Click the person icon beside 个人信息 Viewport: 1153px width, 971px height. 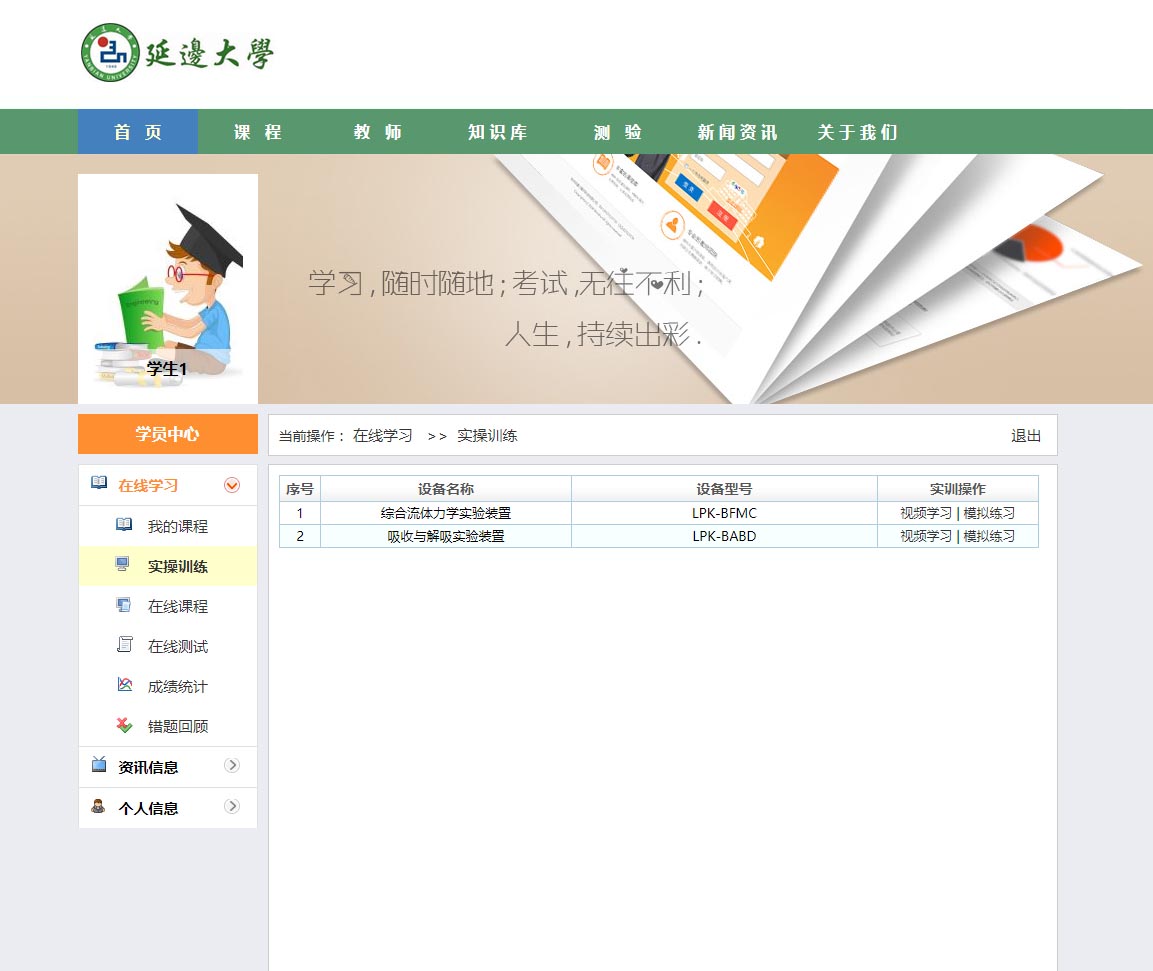point(98,806)
